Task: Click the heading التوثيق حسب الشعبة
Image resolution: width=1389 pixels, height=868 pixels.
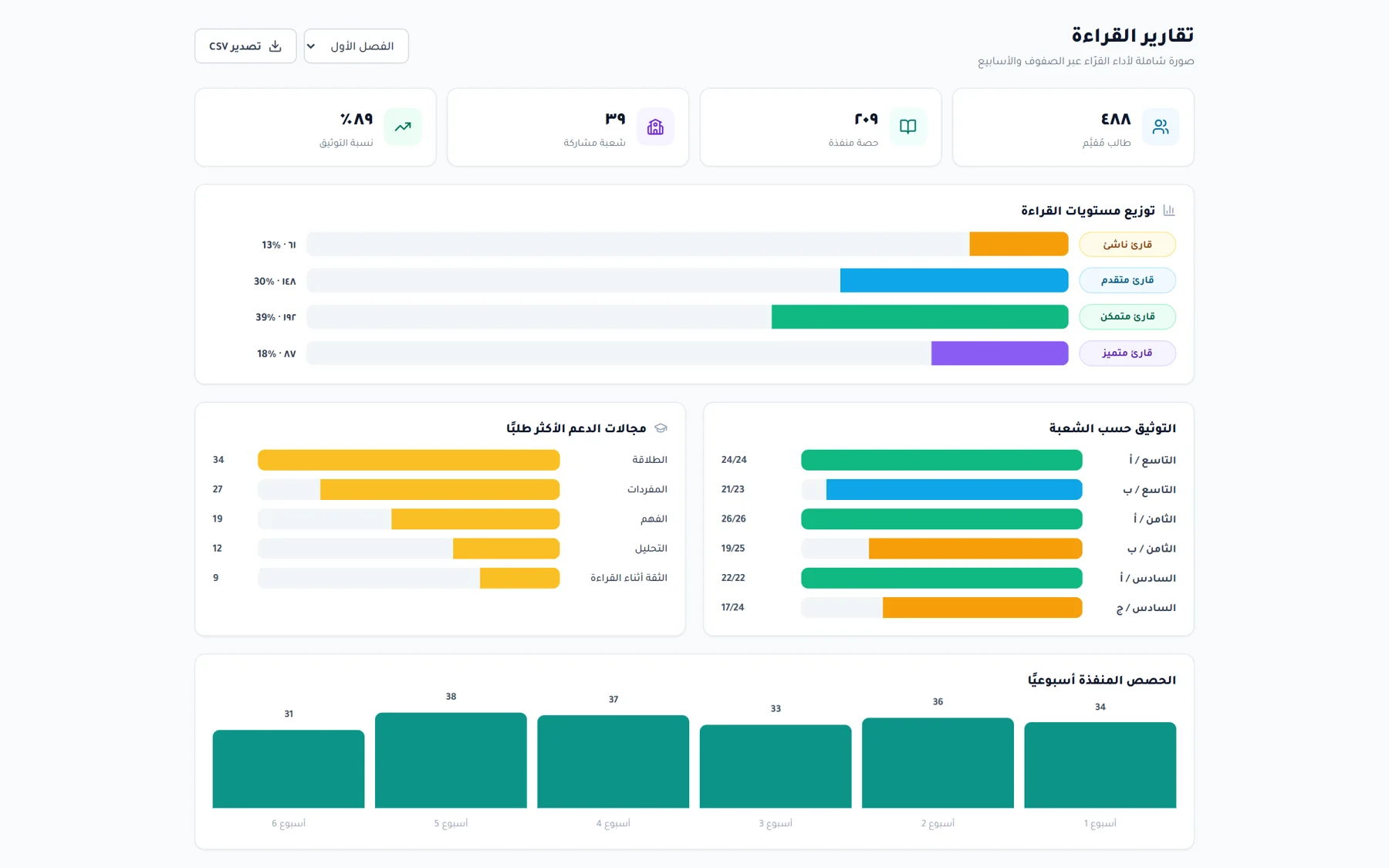Action: pyautogui.click(x=1112, y=428)
